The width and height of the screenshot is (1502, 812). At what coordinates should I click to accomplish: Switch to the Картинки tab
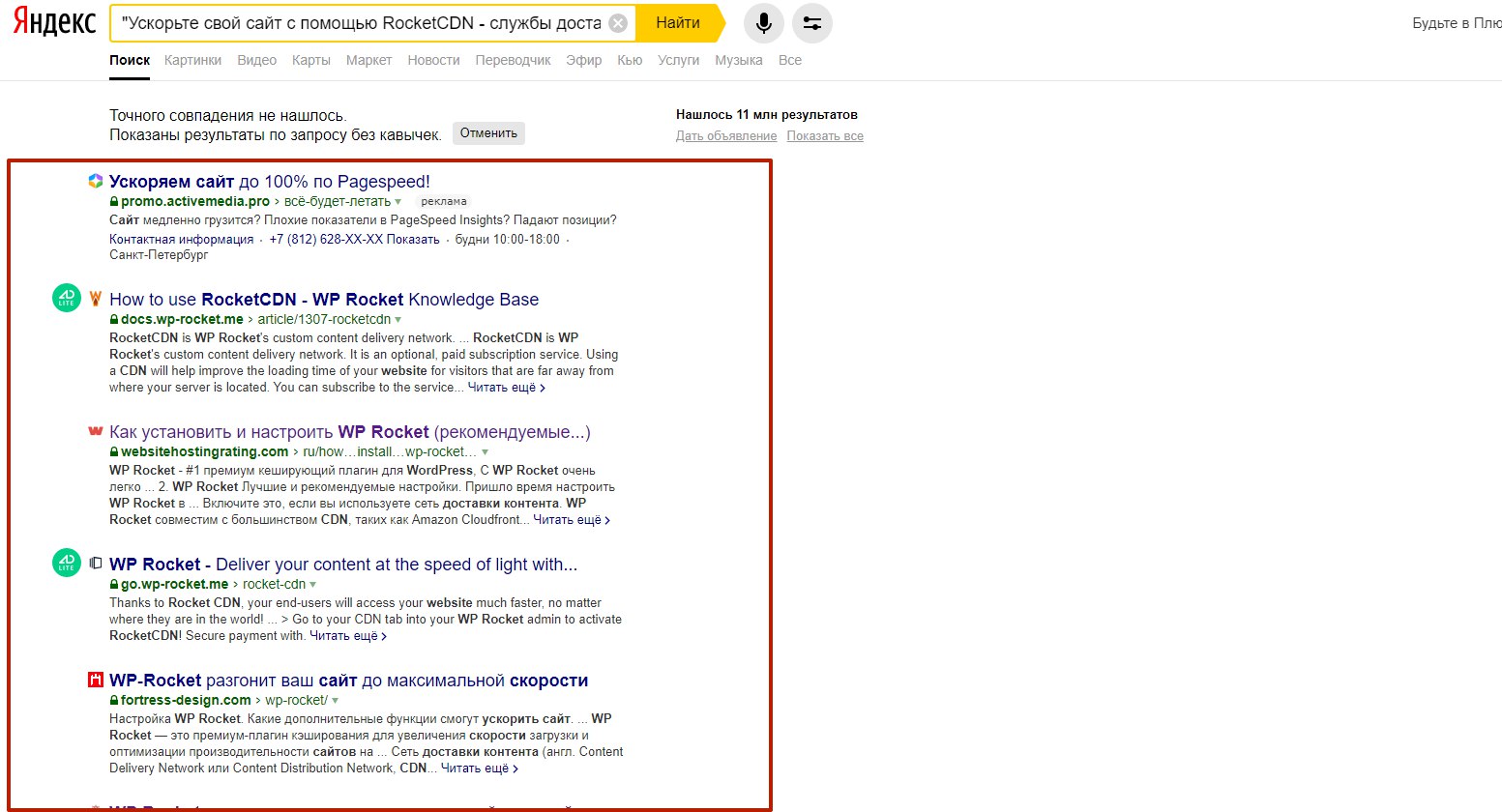[x=192, y=60]
